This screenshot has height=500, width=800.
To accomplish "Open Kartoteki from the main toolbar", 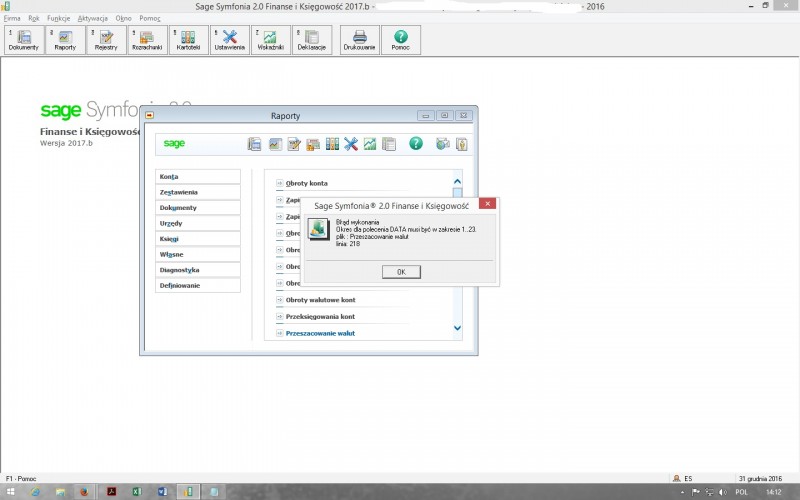I will coord(188,40).
